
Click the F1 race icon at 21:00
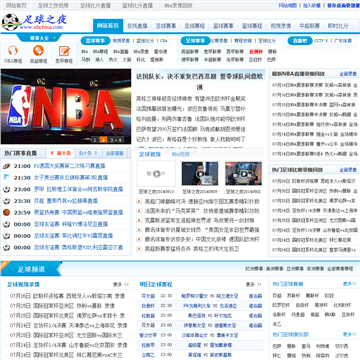click(x=6, y=166)
